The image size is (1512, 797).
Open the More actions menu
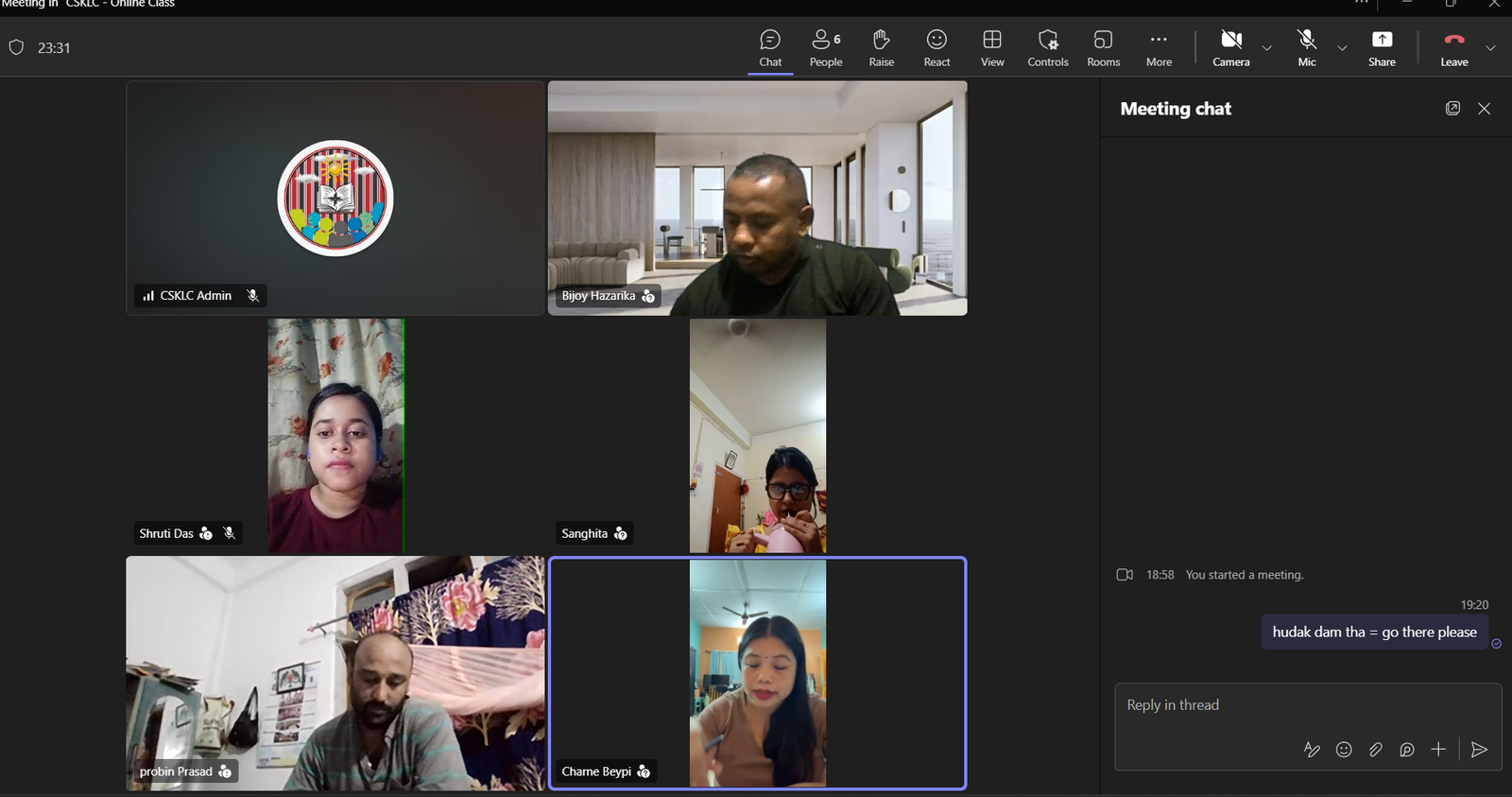coord(1159,48)
